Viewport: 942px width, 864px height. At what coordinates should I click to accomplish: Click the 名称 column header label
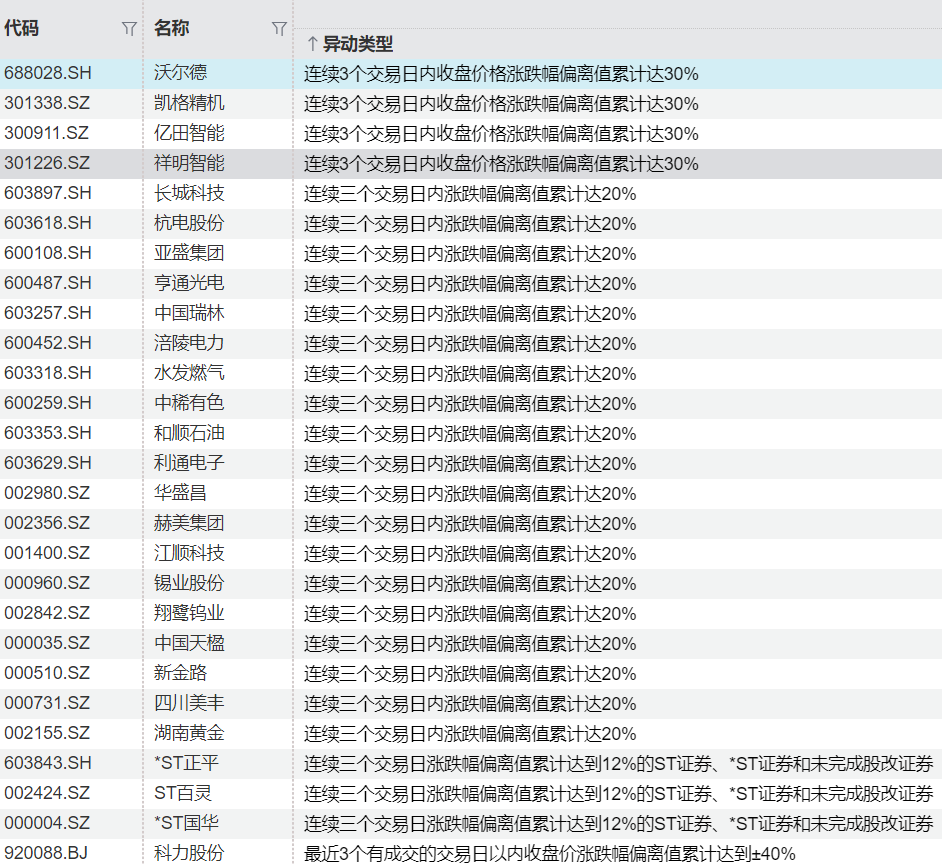[171, 29]
